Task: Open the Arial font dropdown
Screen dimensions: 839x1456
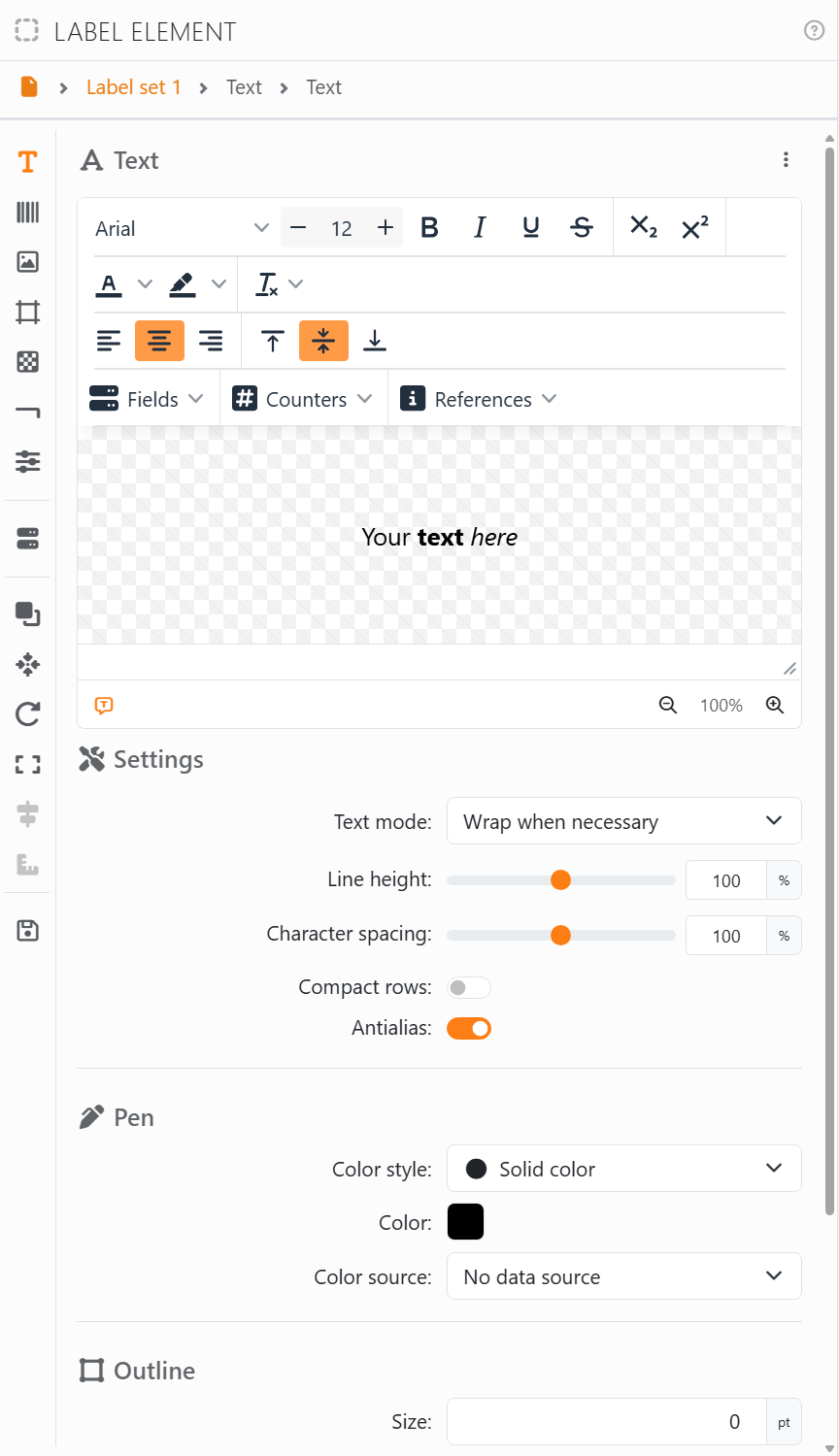Action: click(182, 228)
